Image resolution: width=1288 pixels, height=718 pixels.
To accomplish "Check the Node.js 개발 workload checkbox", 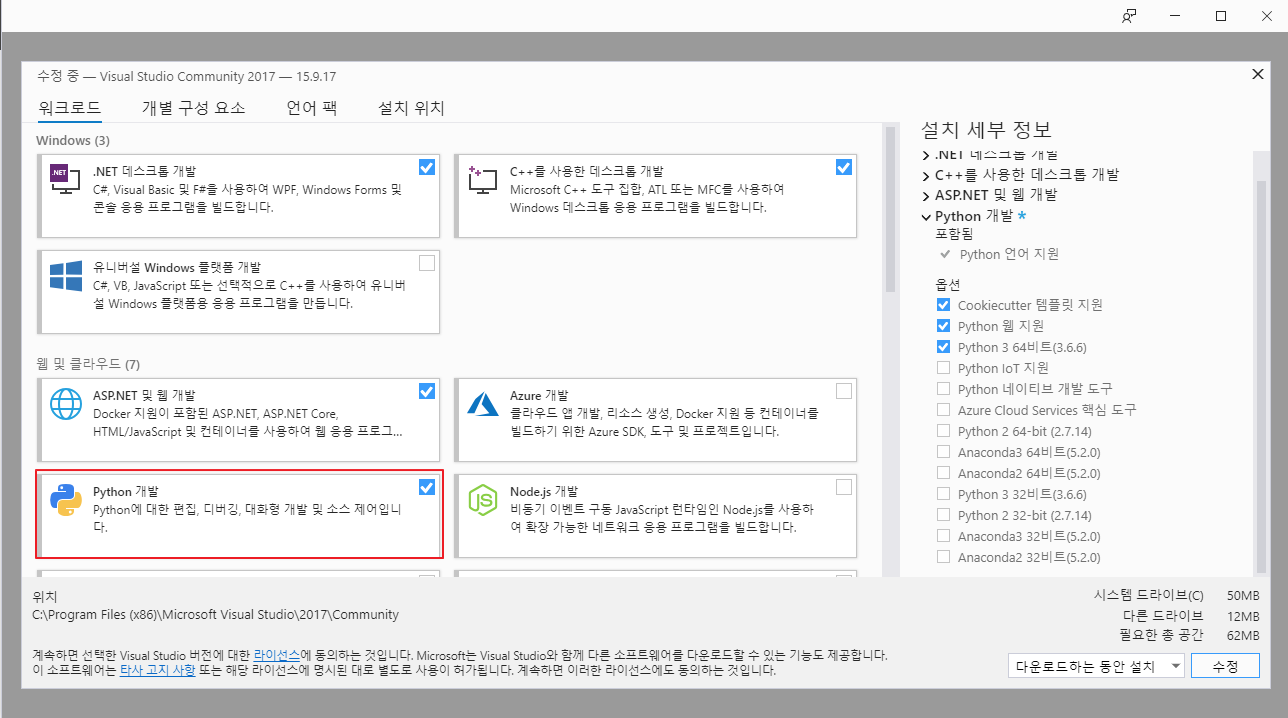I will coord(844,487).
